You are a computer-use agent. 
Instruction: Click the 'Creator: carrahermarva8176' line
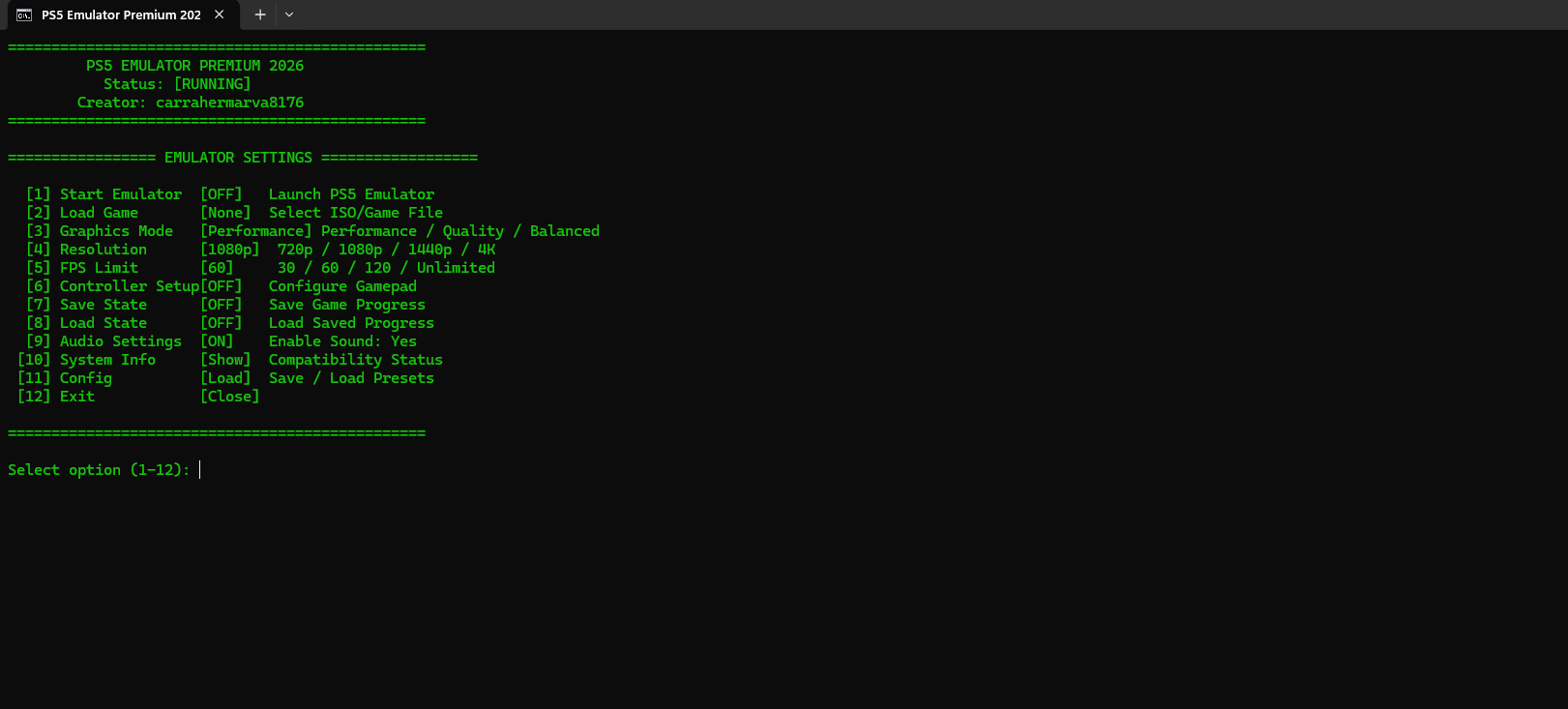point(191,103)
